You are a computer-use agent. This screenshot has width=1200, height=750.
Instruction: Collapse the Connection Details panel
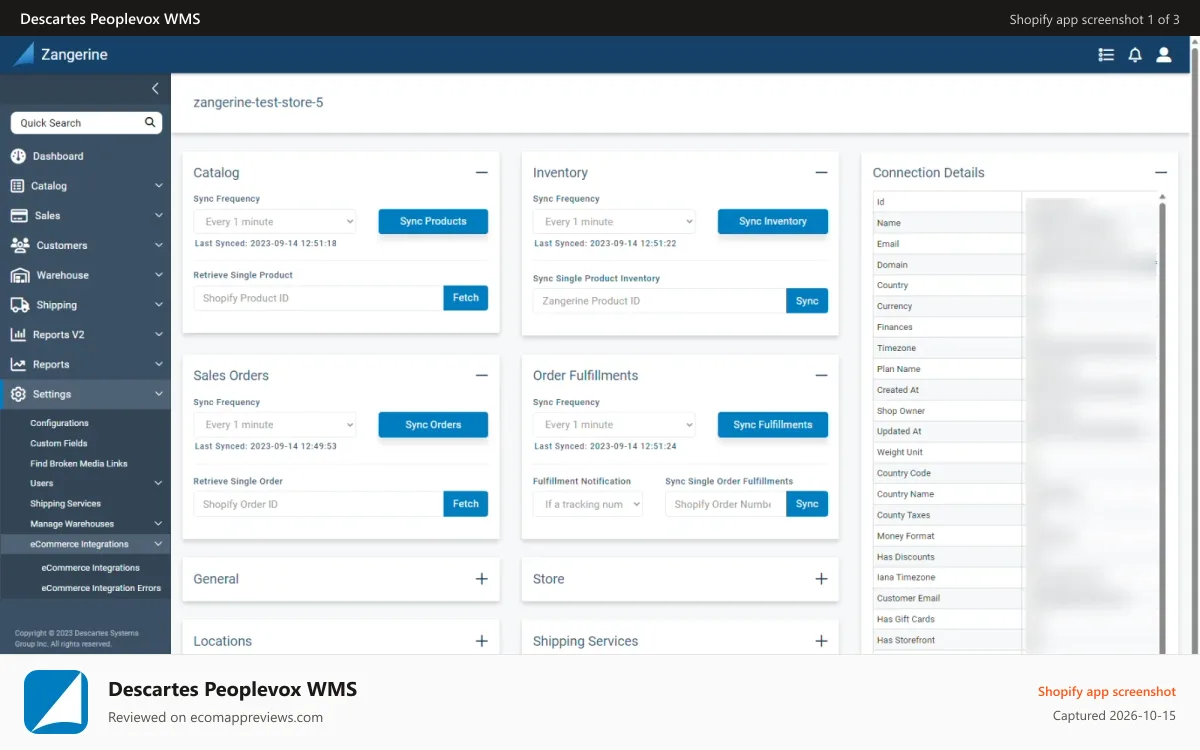[x=1160, y=173]
